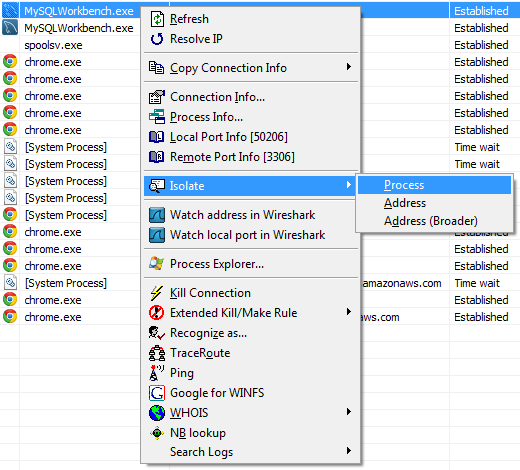Click Established state of highlighted top row
This screenshot has width=520, height=470.
pos(481,11)
